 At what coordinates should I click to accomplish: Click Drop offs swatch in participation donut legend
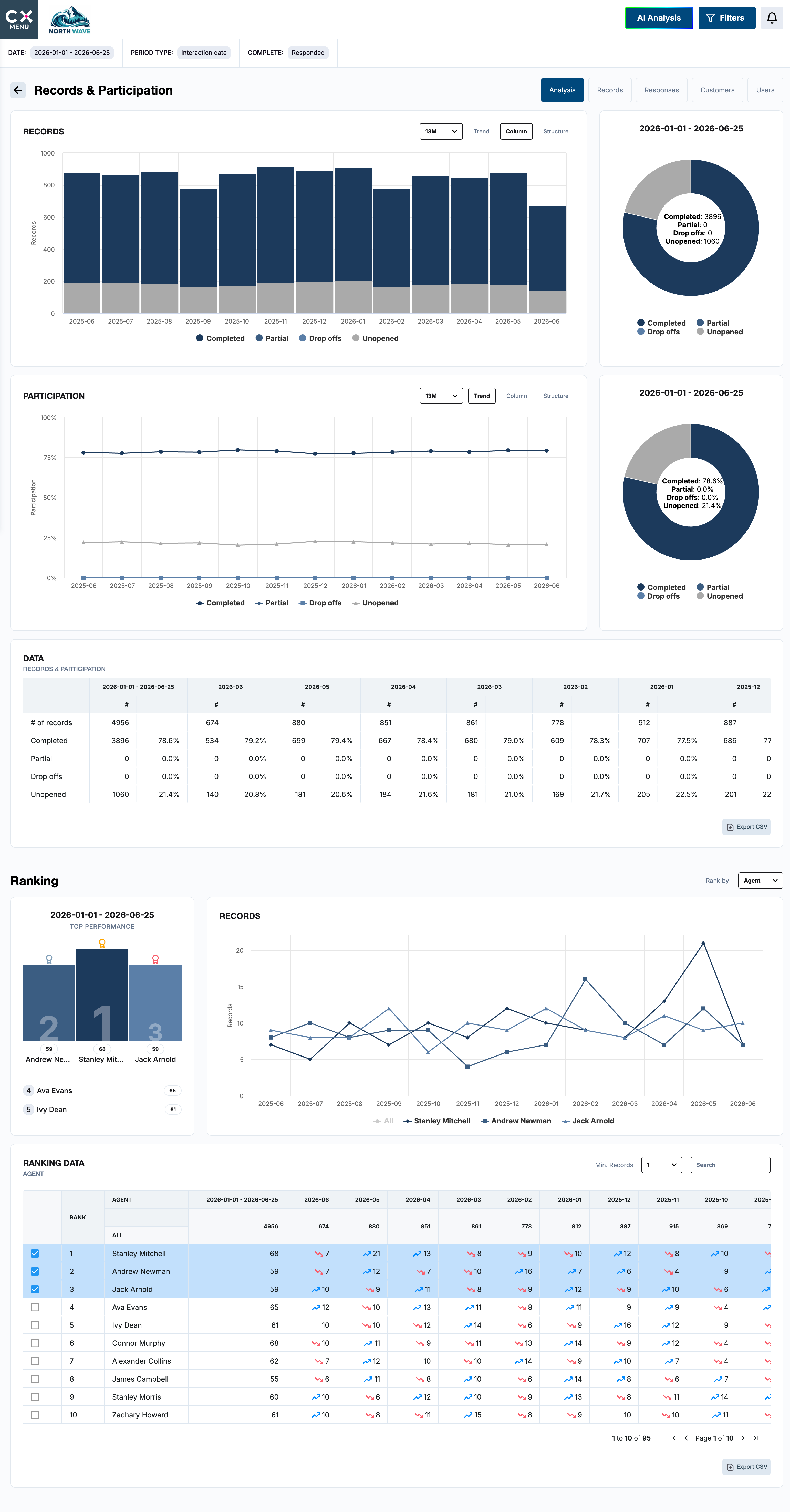(x=641, y=596)
